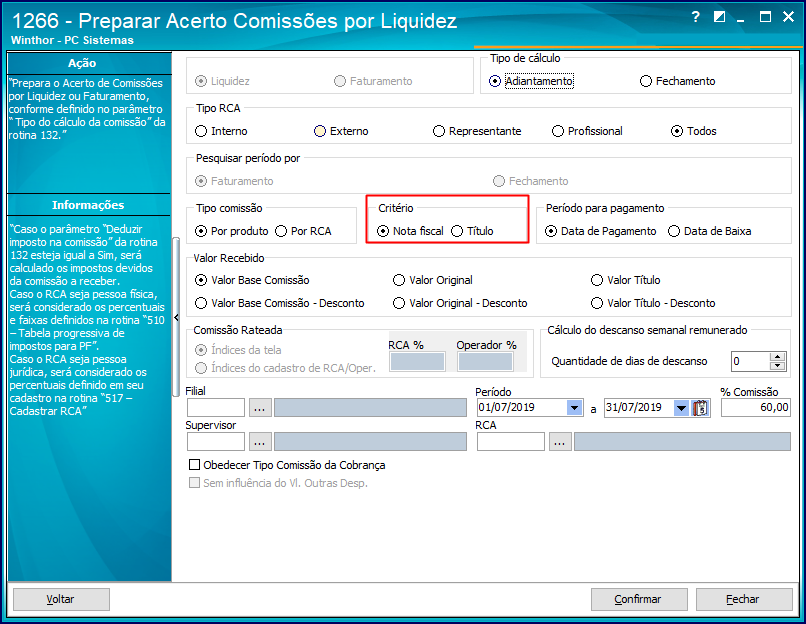Viewport: 806px width, 624px height.
Task: Click the % Comissão value field
Action: coord(756,408)
